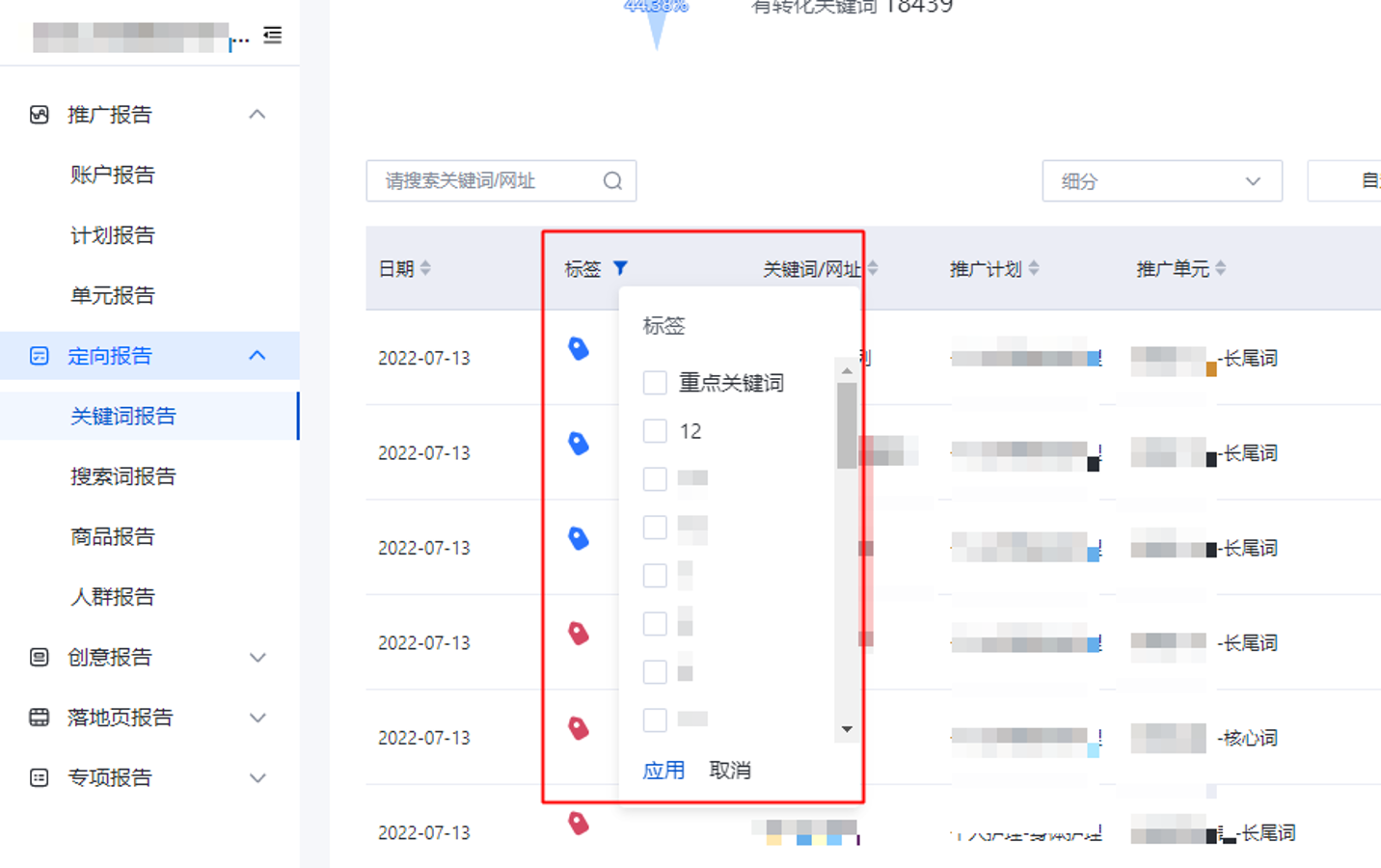Open 账户报告 in the sidebar
The image size is (1381, 868).
113,175
